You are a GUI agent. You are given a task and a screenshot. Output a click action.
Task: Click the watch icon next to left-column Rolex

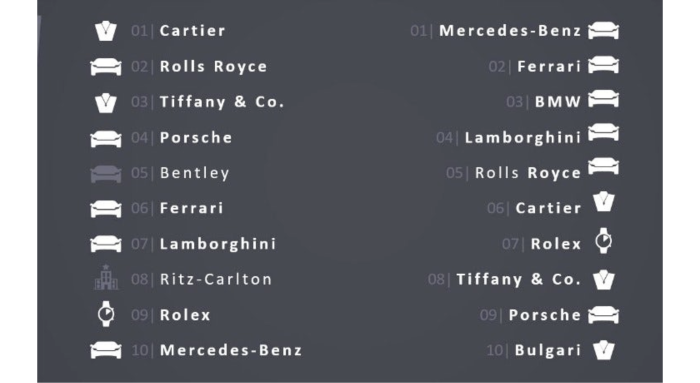coord(106,314)
